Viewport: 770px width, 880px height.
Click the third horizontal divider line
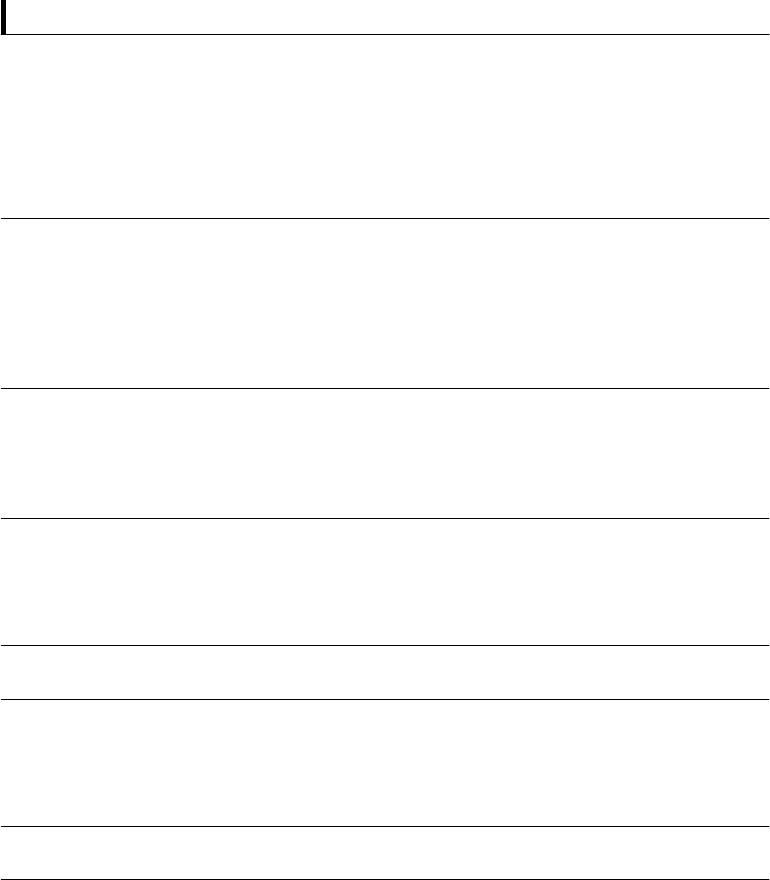click(385, 388)
